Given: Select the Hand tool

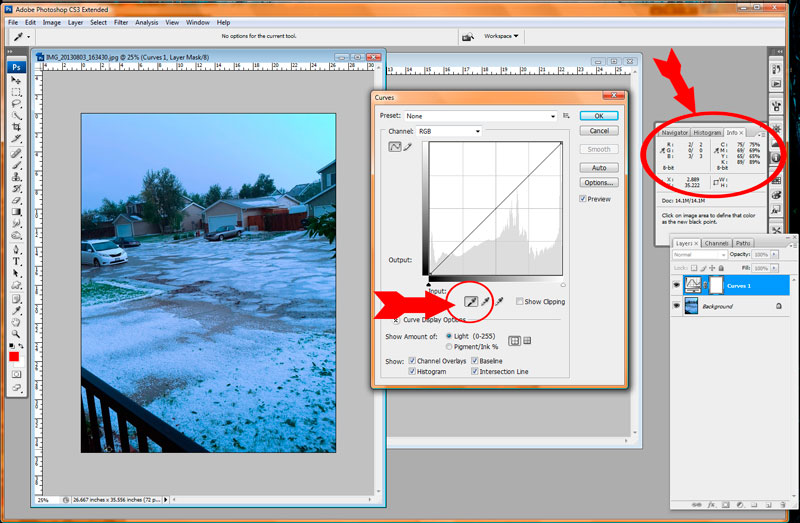Looking at the screenshot, I should coord(16,322).
